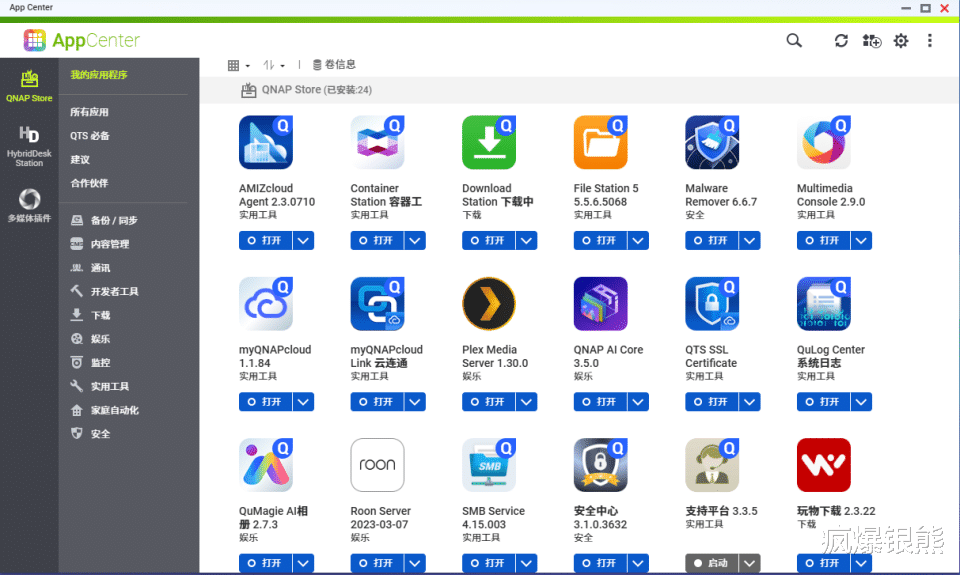
Task: Click the QNAP Store (已安装:24) header
Action: pos(306,90)
